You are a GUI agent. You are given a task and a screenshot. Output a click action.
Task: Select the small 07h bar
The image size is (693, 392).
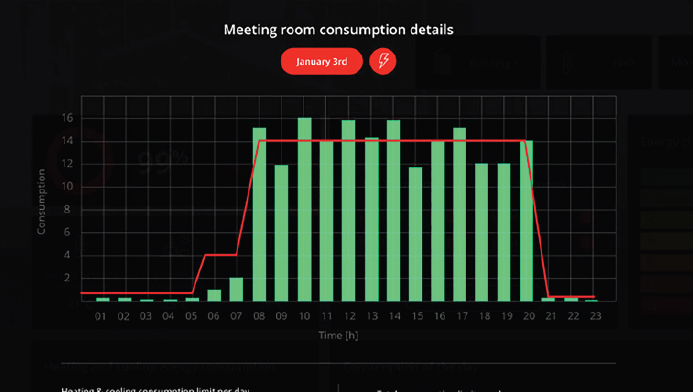pyautogui.click(x=236, y=289)
